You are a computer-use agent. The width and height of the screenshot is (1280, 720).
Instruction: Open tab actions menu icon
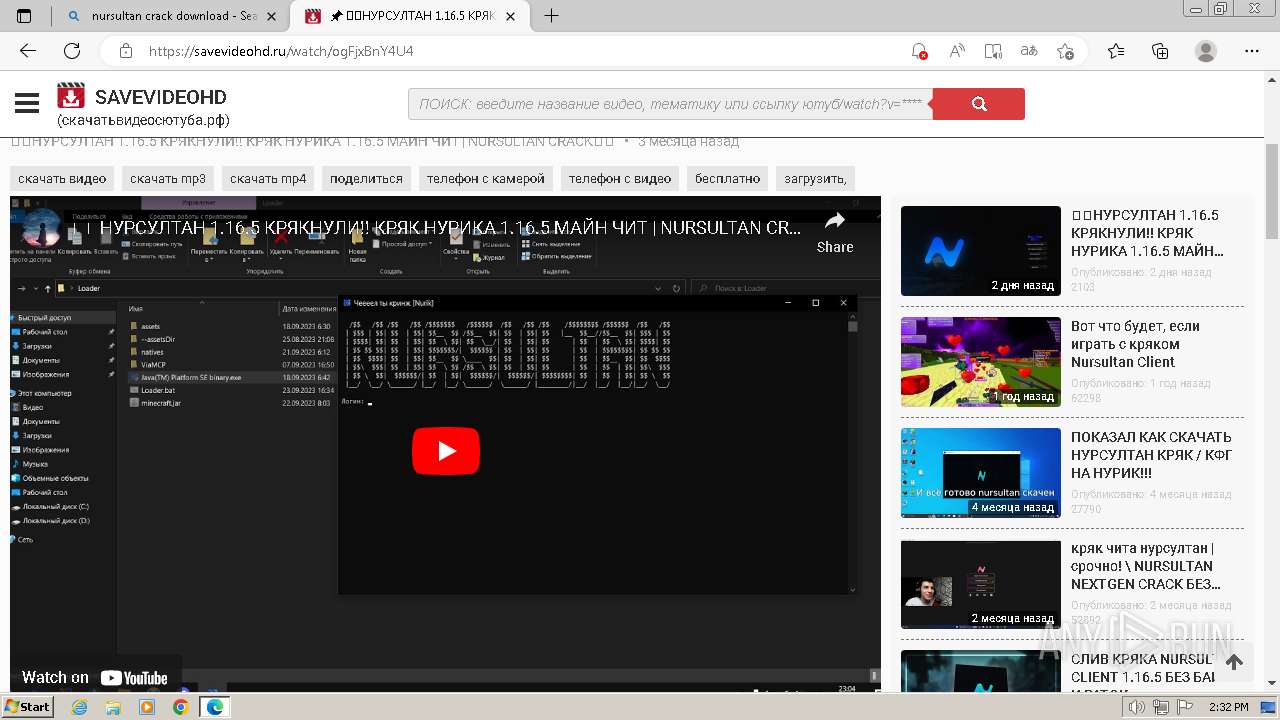click(x=24, y=16)
